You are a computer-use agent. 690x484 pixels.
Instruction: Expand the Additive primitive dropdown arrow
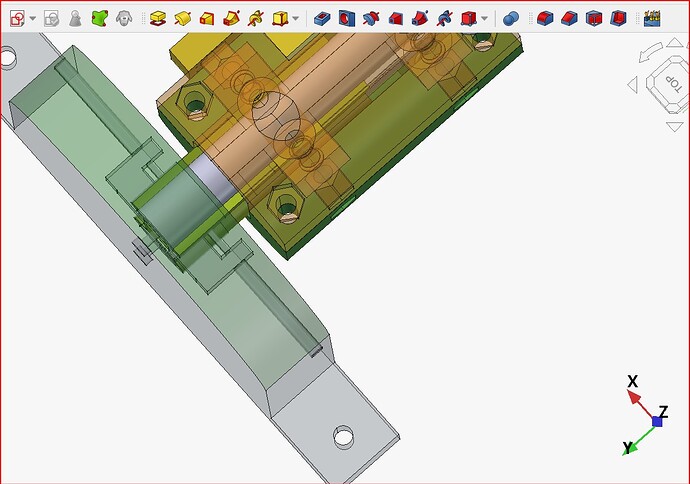click(x=296, y=18)
